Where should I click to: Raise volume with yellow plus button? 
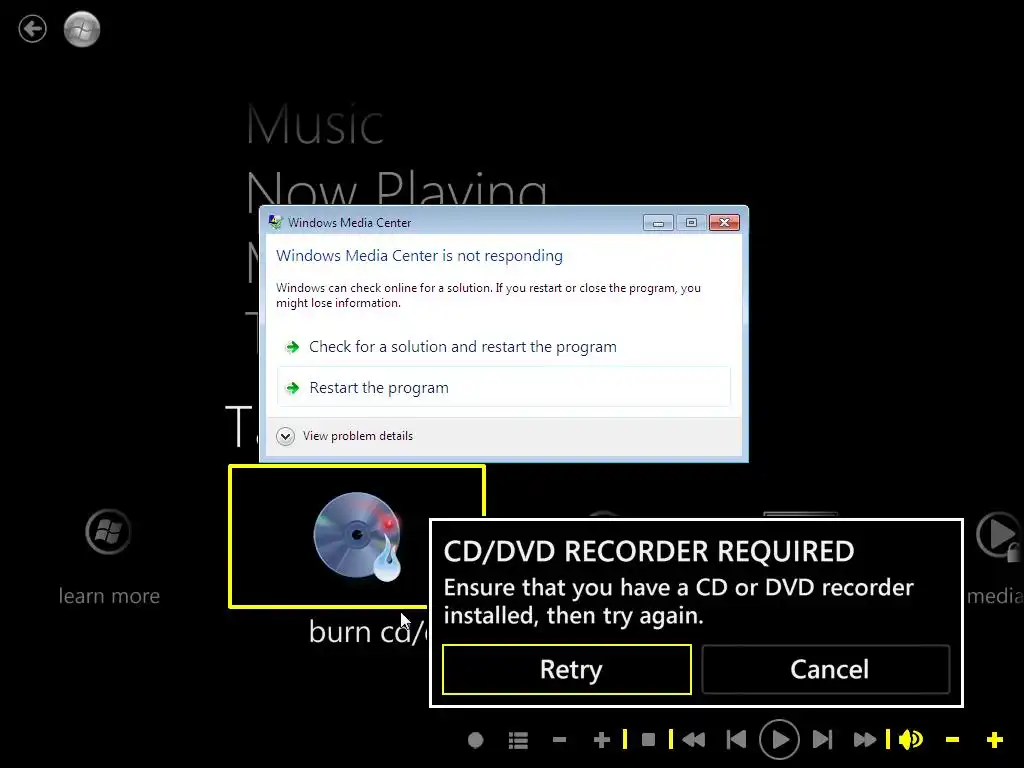point(995,740)
